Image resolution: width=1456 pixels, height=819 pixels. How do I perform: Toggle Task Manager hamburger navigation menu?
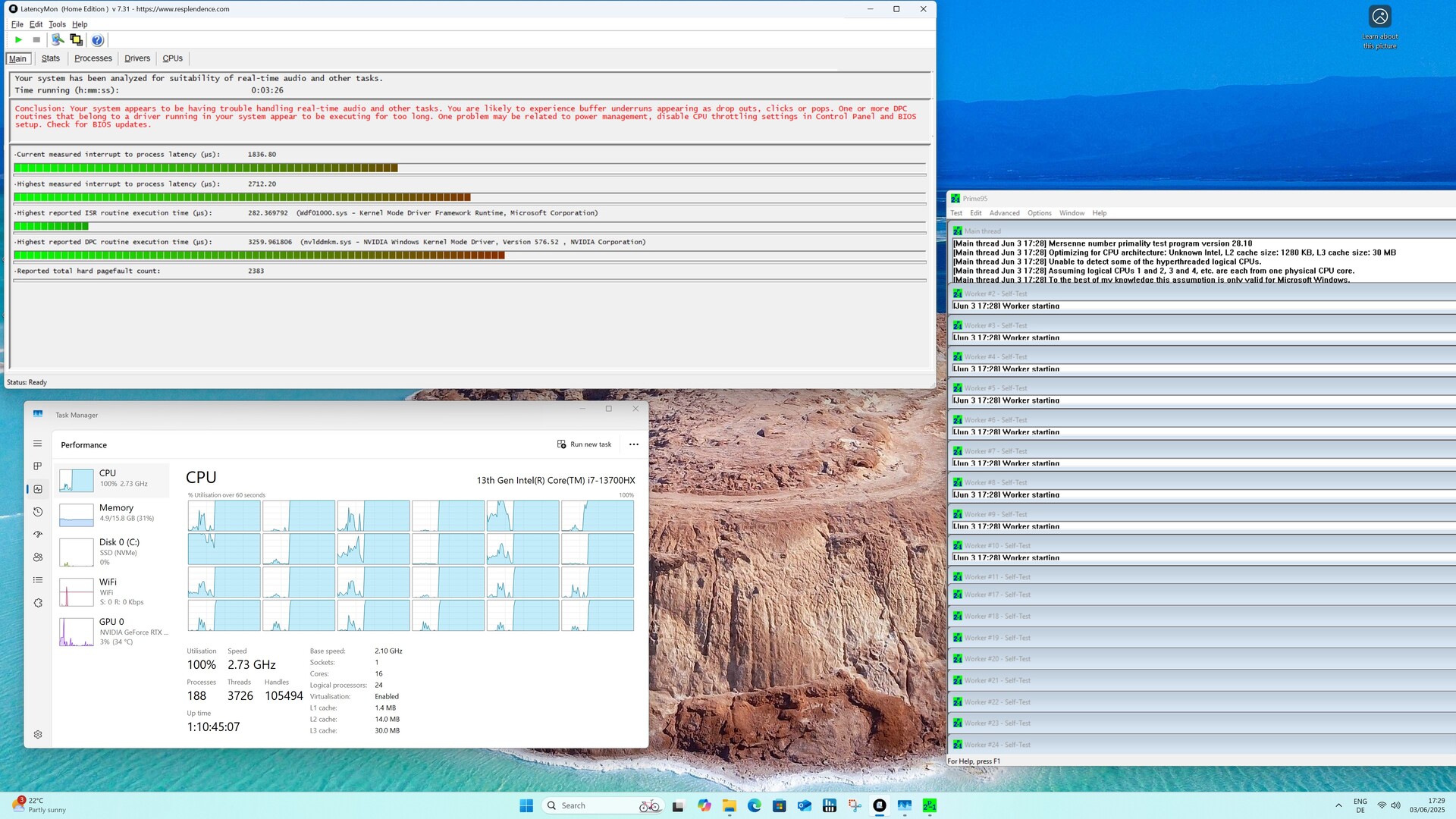(37, 444)
